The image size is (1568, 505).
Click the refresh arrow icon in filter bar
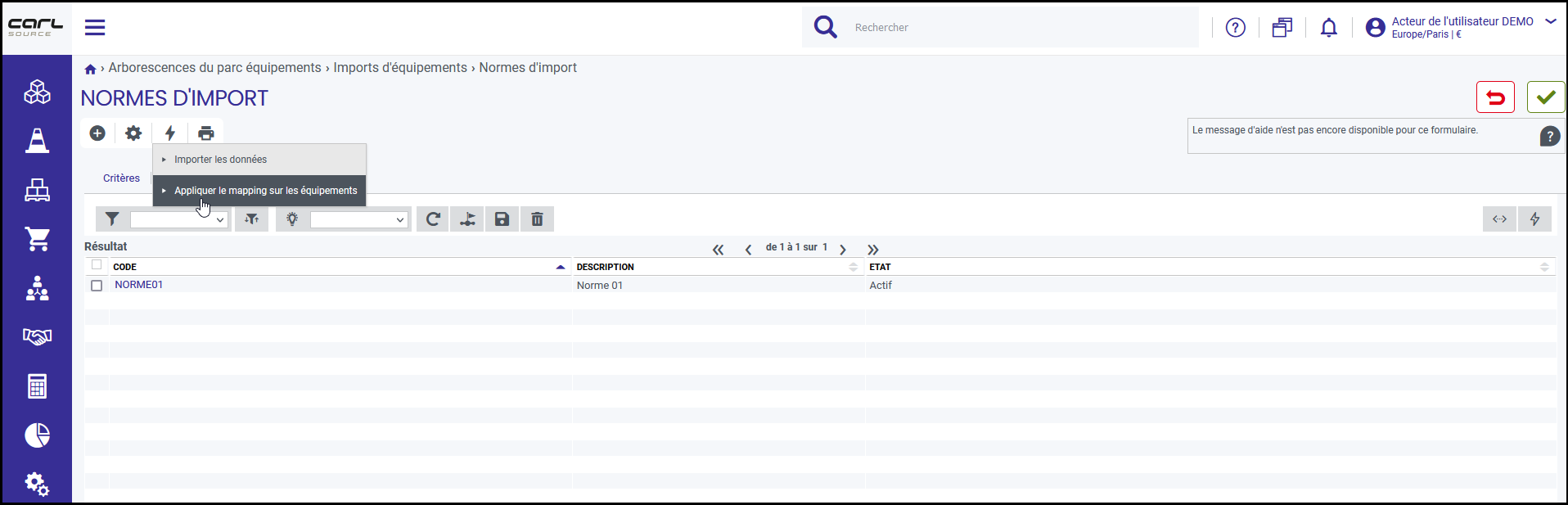coord(433,219)
